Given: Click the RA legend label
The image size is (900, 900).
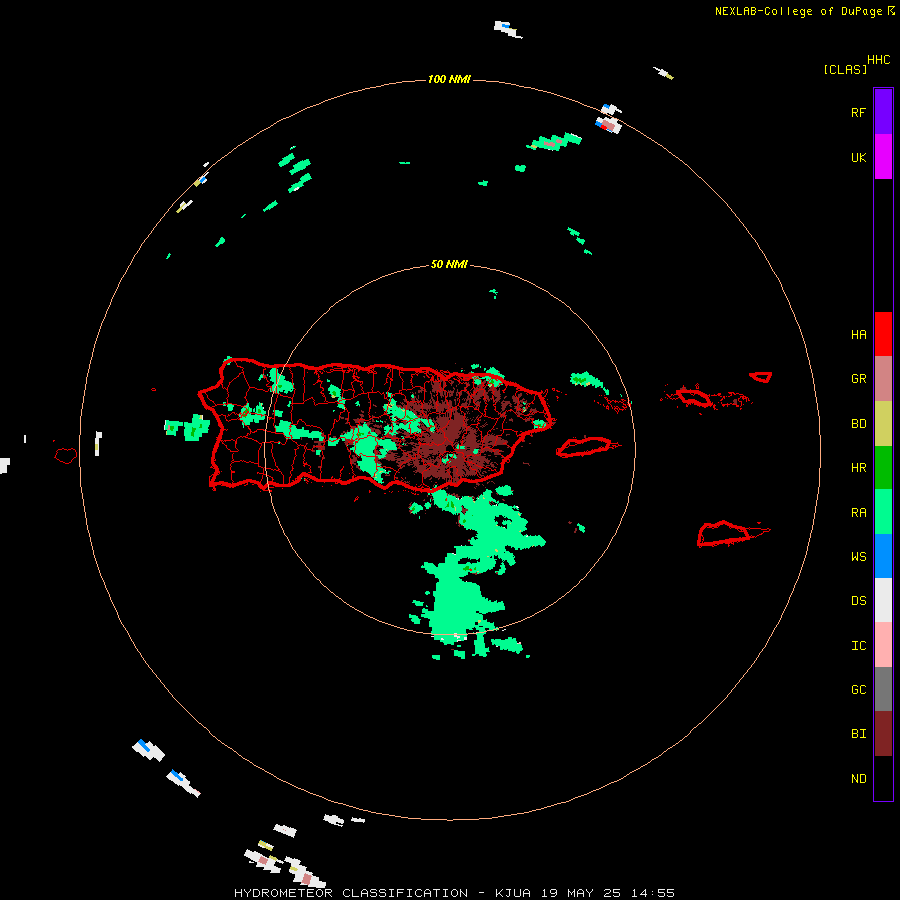Looking at the screenshot, I should 858,513.
